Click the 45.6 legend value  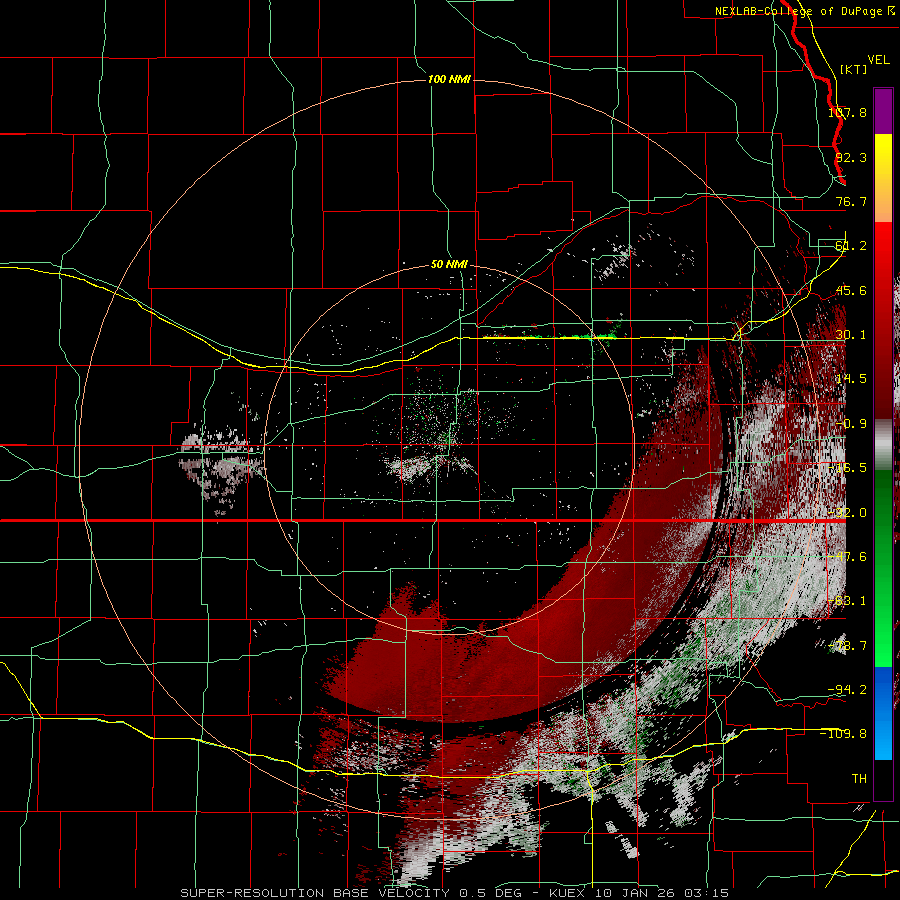[851, 290]
